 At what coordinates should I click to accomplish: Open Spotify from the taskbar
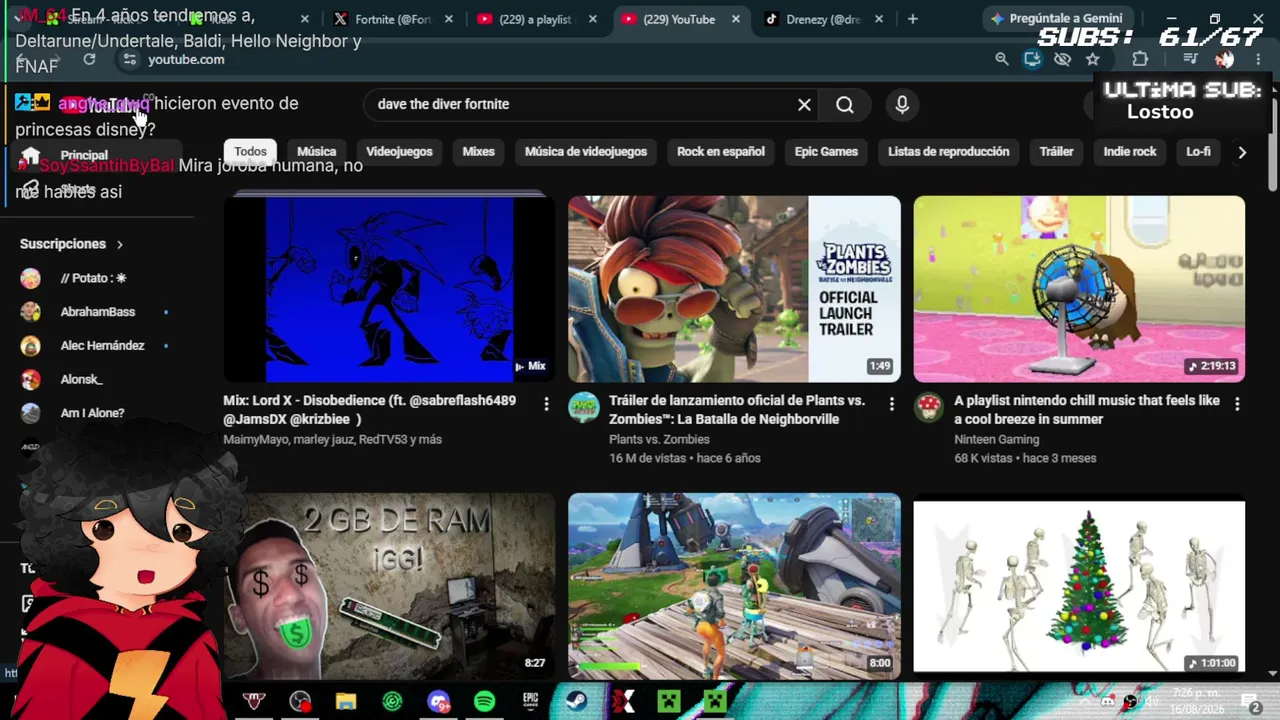pos(484,702)
